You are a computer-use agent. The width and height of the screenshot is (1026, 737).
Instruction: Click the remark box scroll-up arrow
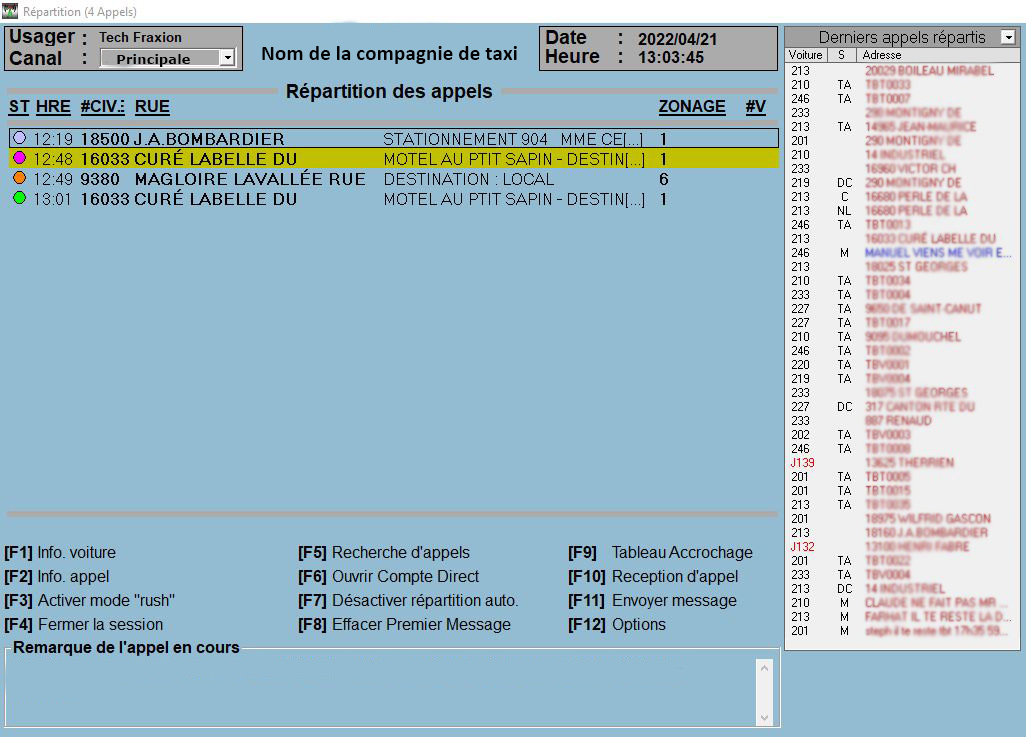click(764, 668)
